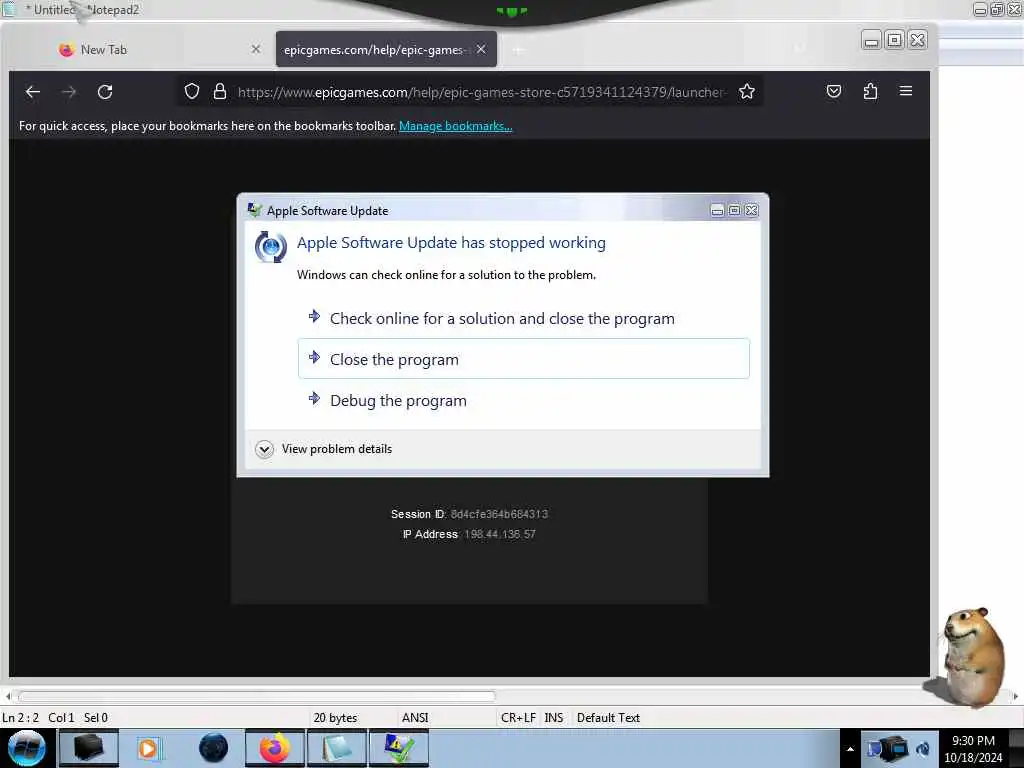This screenshot has width=1024, height=768.
Task: Close the epicgames.com tab
Action: (x=481, y=49)
